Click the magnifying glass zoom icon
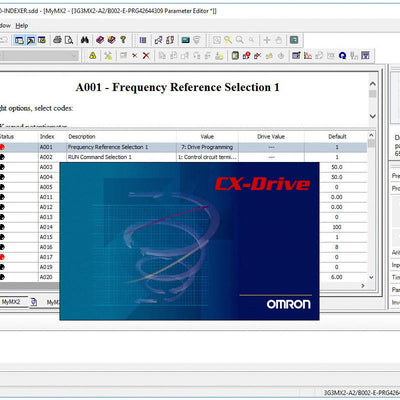The image size is (400, 400). [240, 40]
